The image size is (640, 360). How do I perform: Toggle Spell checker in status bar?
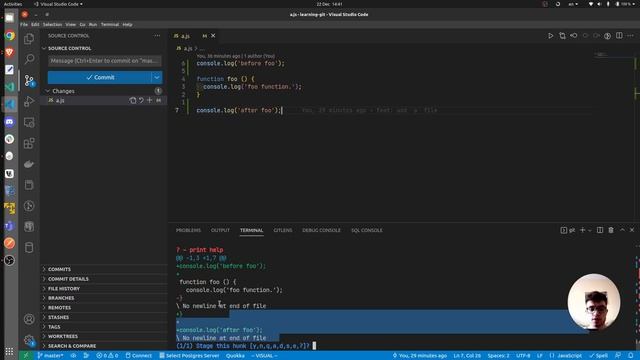tap(599, 356)
